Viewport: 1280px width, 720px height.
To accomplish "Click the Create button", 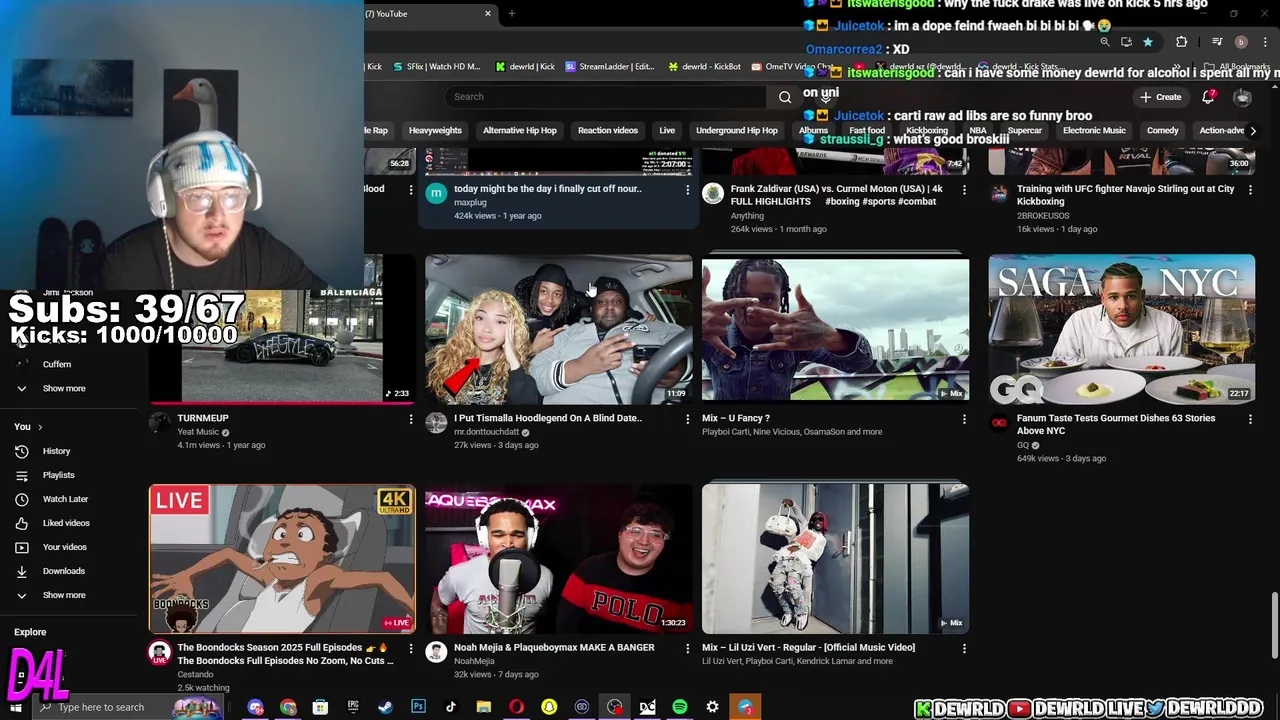I will (x=1161, y=97).
